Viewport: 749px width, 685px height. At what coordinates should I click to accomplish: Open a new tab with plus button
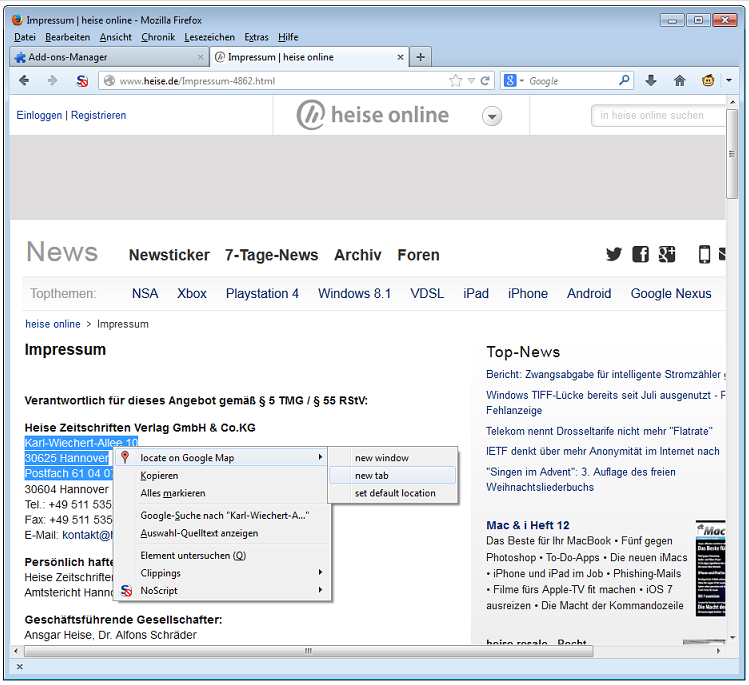420,57
